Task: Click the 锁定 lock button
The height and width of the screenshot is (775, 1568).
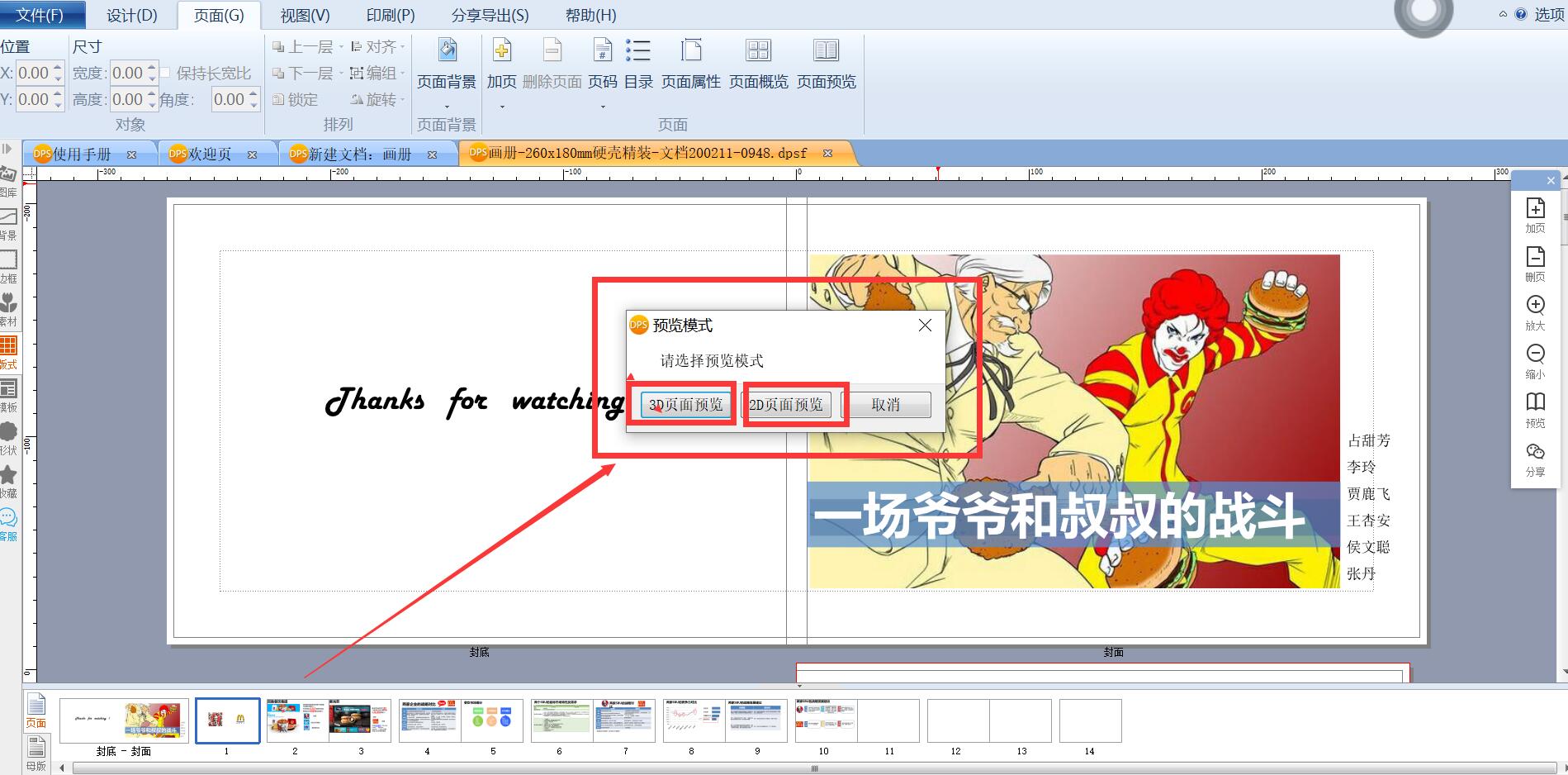Action: pyautogui.click(x=295, y=100)
